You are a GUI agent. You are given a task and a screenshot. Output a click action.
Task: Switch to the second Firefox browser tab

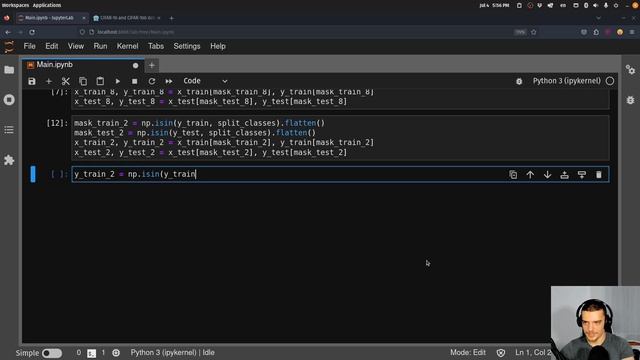[x=127, y=18]
